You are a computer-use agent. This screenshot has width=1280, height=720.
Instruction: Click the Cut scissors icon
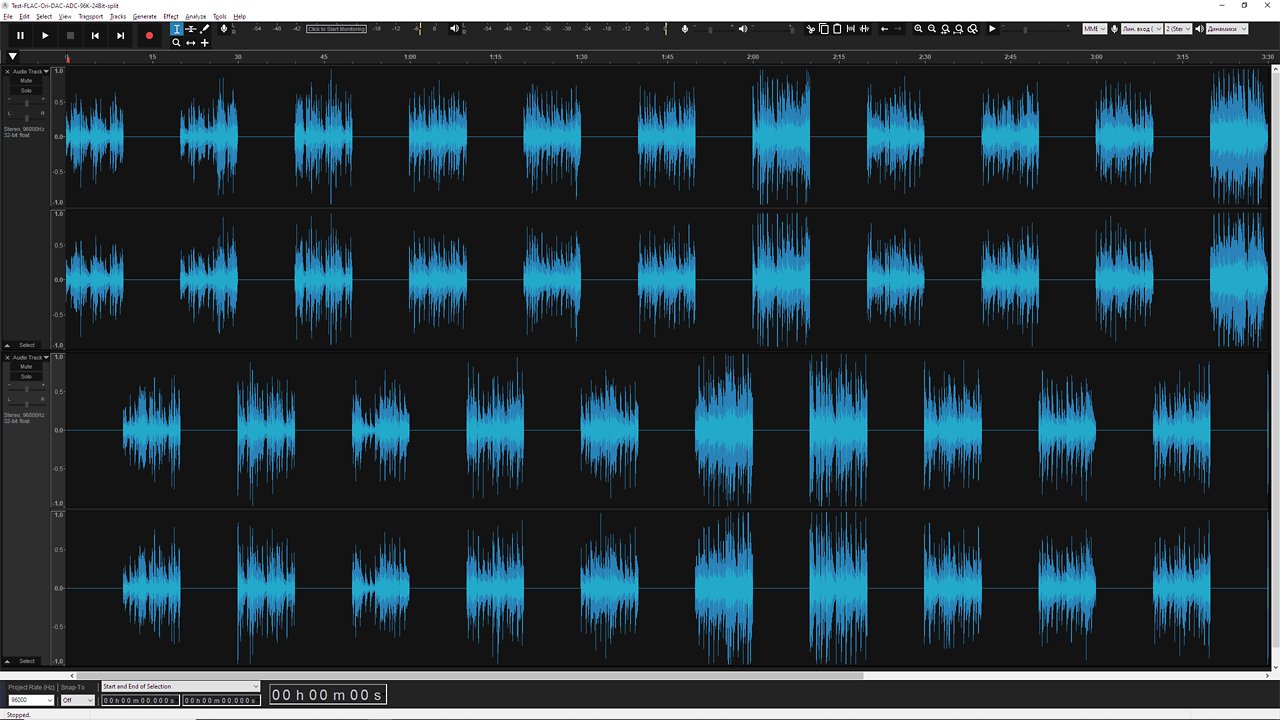(811, 29)
